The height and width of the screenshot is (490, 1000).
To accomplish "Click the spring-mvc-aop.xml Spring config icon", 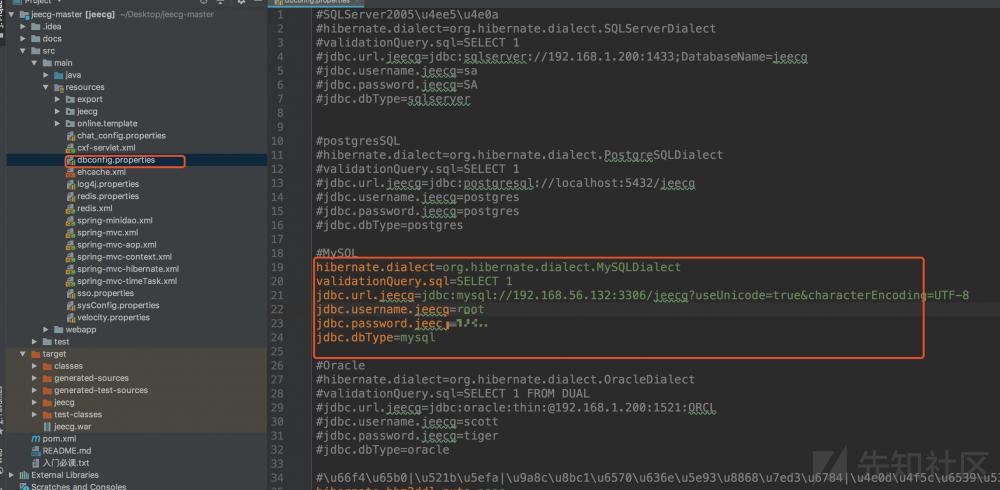I will coord(70,244).
